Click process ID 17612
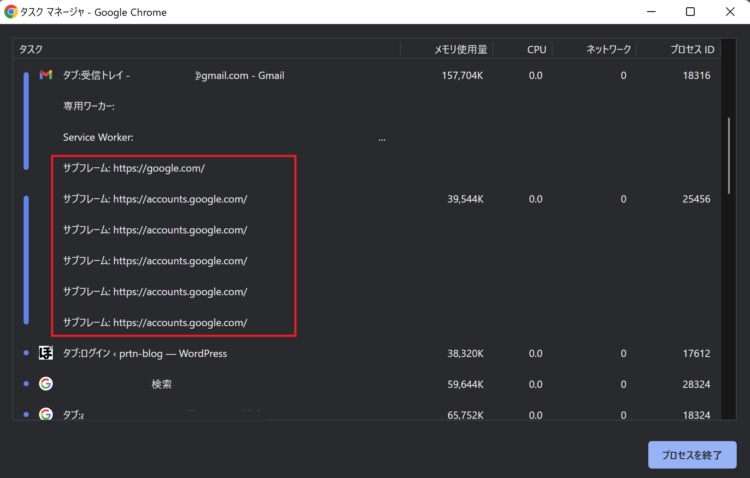Image resolution: width=750 pixels, height=478 pixels. coord(696,354)
